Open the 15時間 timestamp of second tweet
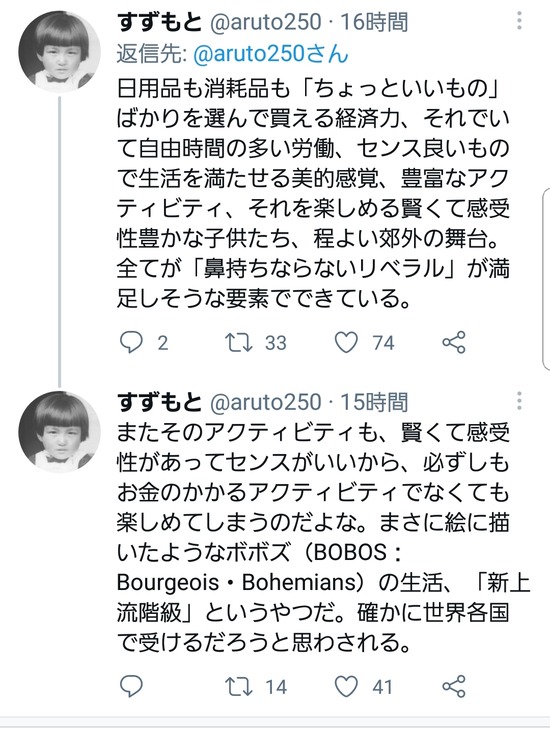Image resolution: width=550 pixels, height=729 pixels. coord(374,403)
